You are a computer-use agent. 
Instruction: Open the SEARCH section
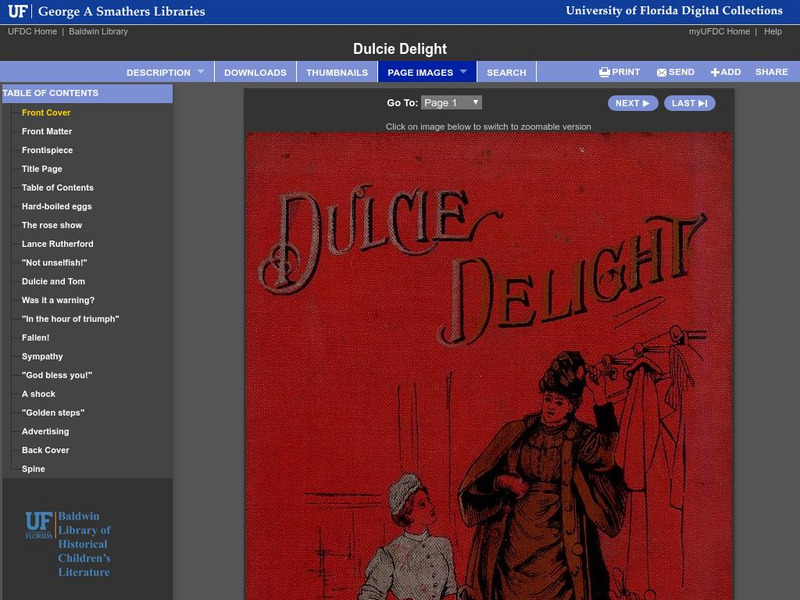[506, 72]
